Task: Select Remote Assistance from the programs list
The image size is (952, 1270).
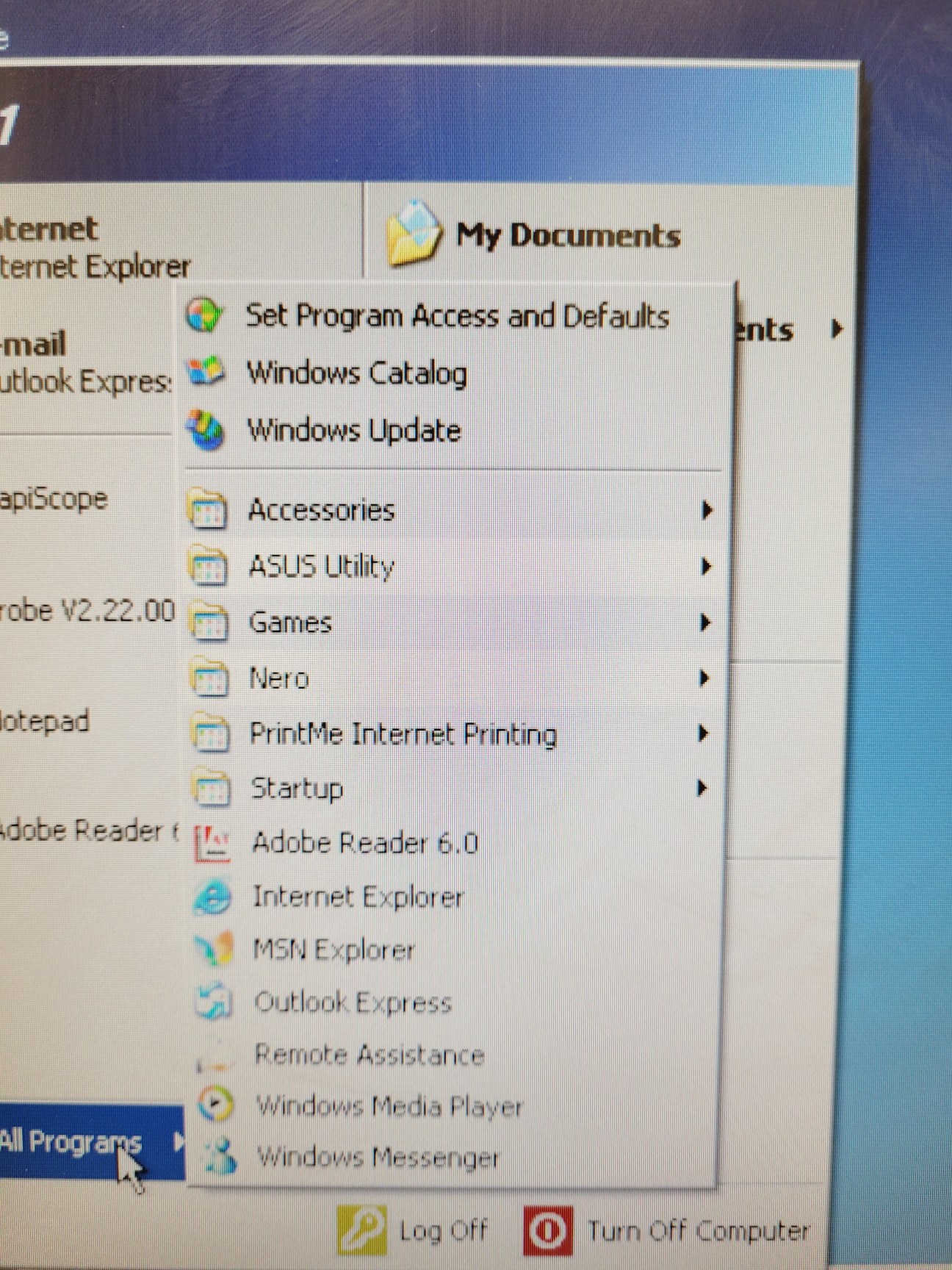Action: click(369, 1055)
